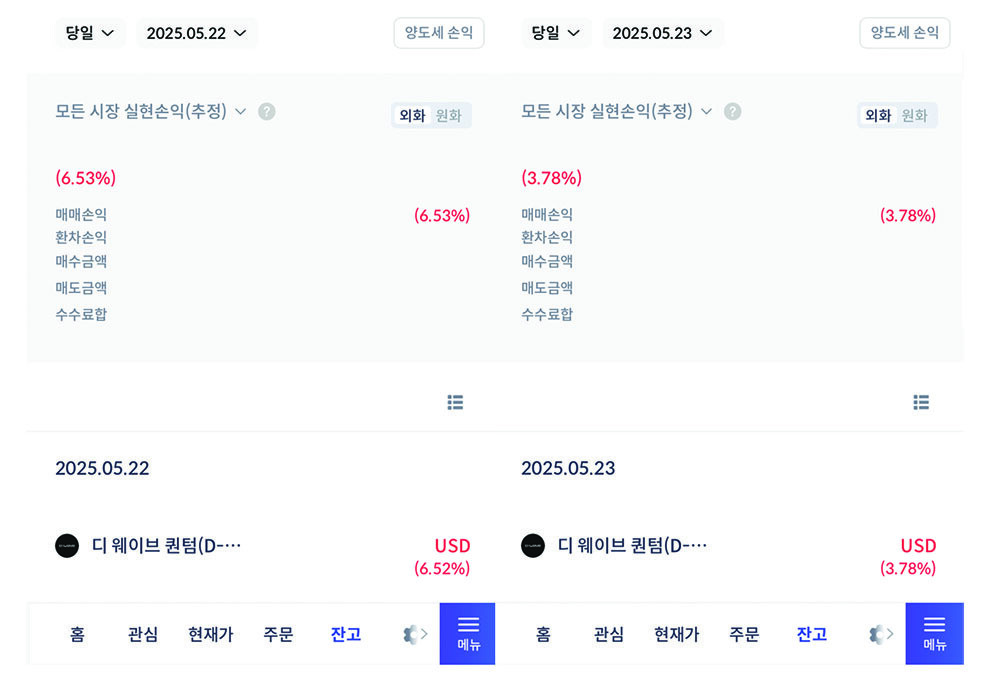Click the settings gear icon in right navigation bar
Image resolution: width=992 pixels, height=673 pixels.
click(x=877, y=634)
